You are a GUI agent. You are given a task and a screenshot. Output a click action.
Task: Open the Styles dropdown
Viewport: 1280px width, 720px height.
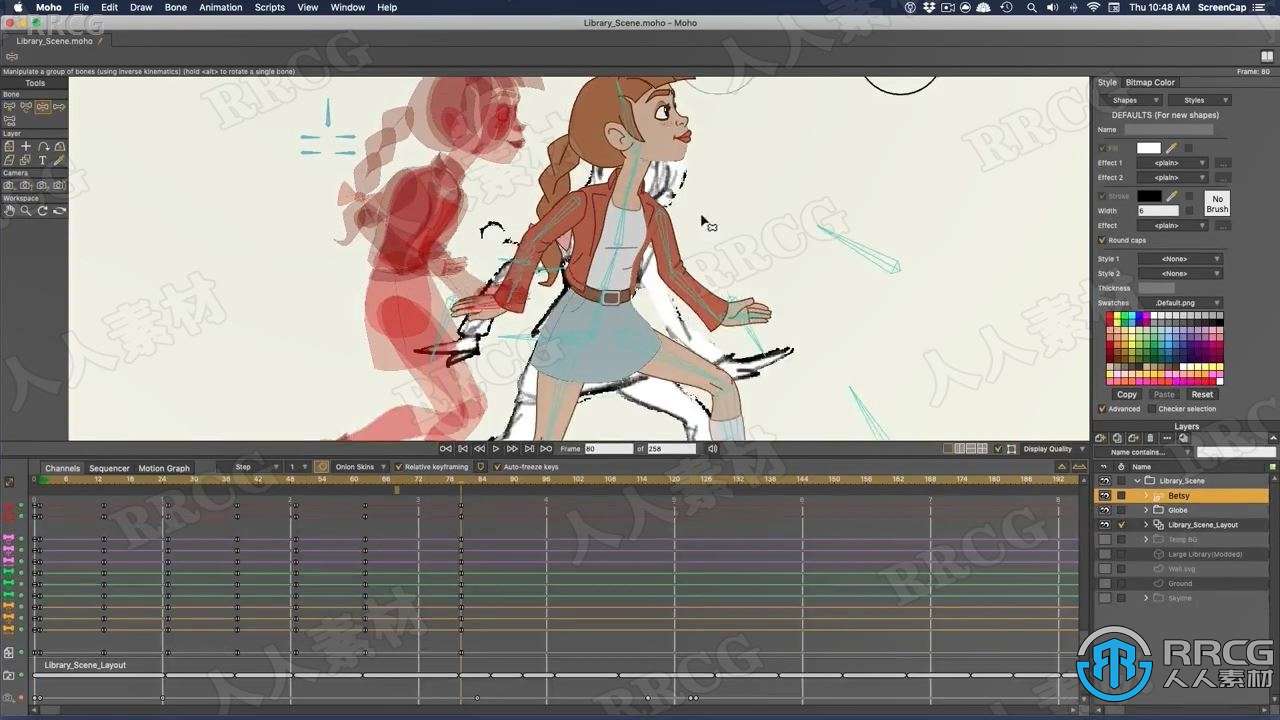1199,100
